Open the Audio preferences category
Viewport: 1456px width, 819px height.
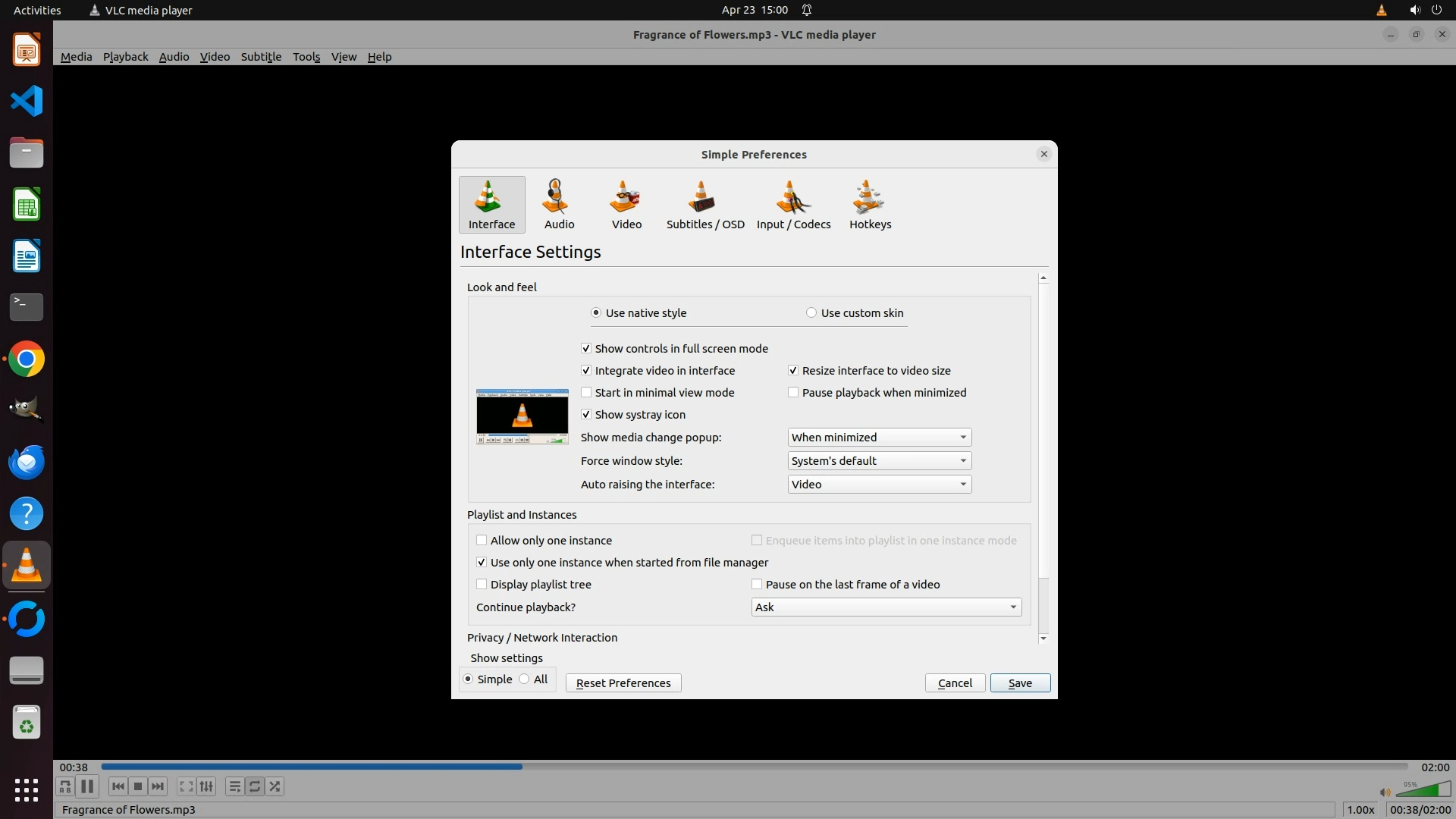click(559, 204)
